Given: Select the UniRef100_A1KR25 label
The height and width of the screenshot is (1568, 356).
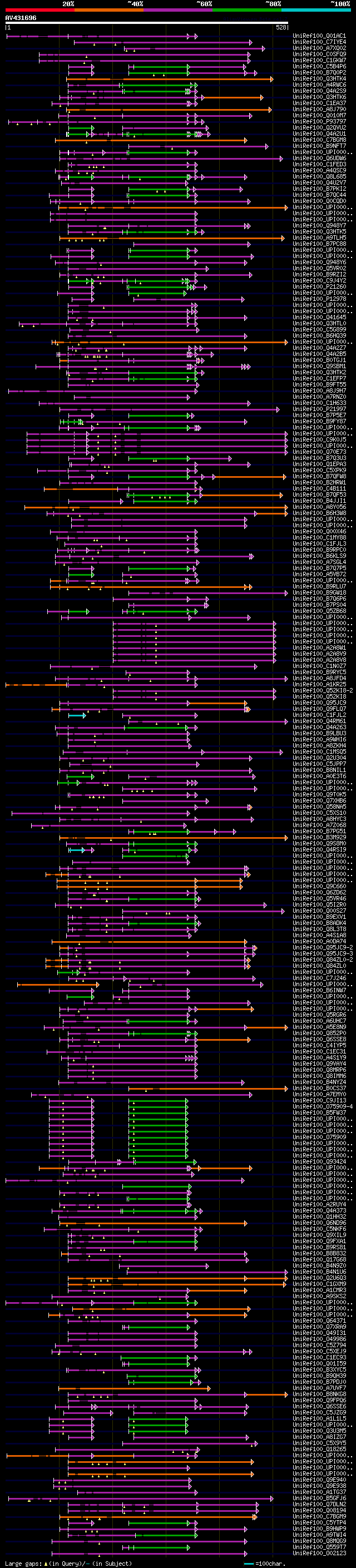Looking at the screenshot, I should click(319, 685).
